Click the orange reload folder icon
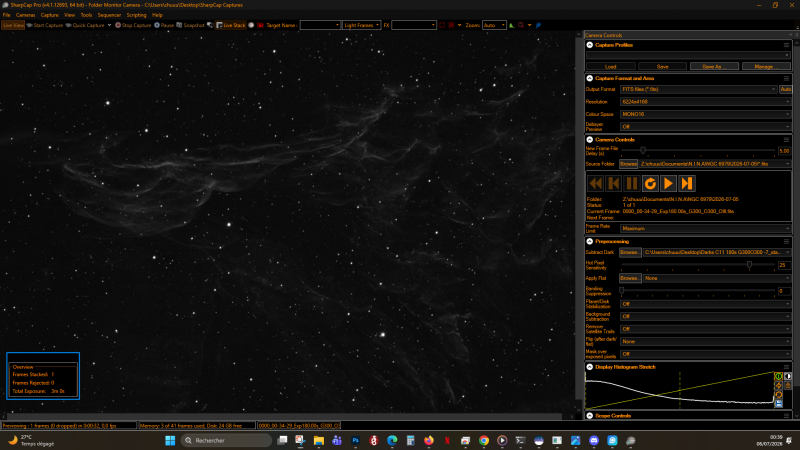Screen dimensions: 800x450 pyautogui.click(x=650, y=183)
